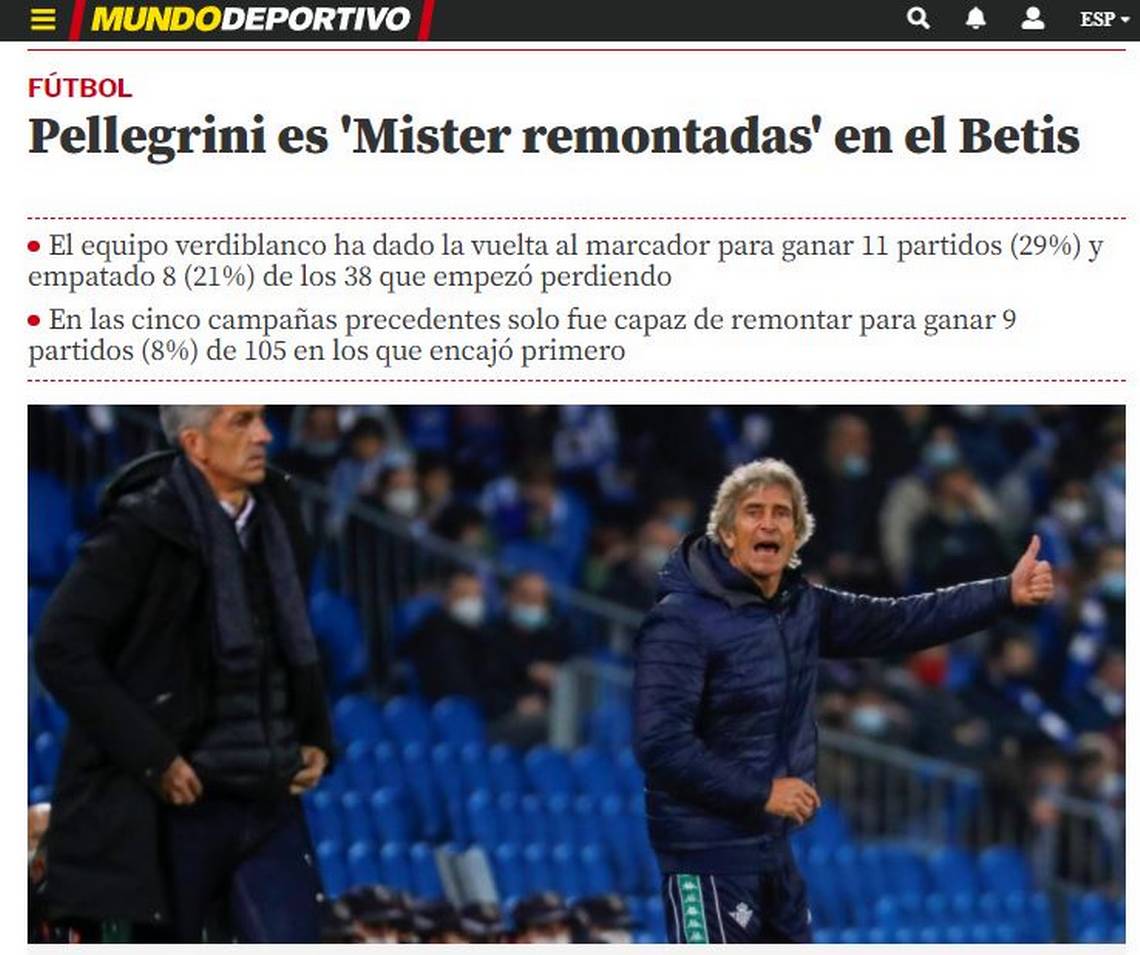Viewport: 1140px width, 955px height.
Task: Go to the FÚTBOL section link
Action: pos(80,88)
